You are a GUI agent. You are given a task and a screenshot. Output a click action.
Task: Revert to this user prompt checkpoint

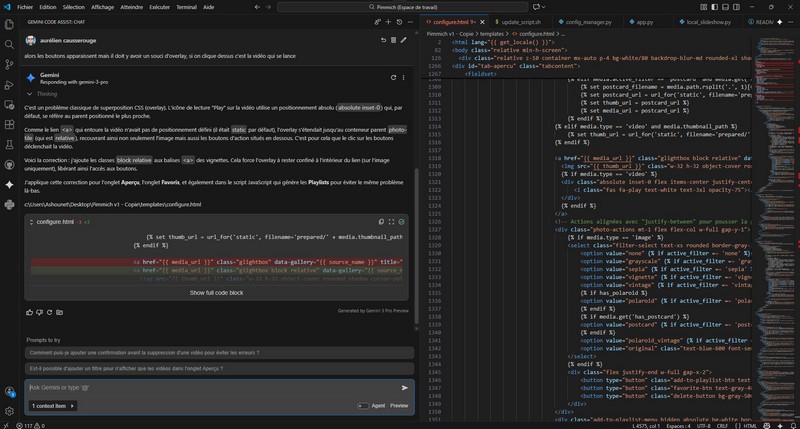point(383,40)
